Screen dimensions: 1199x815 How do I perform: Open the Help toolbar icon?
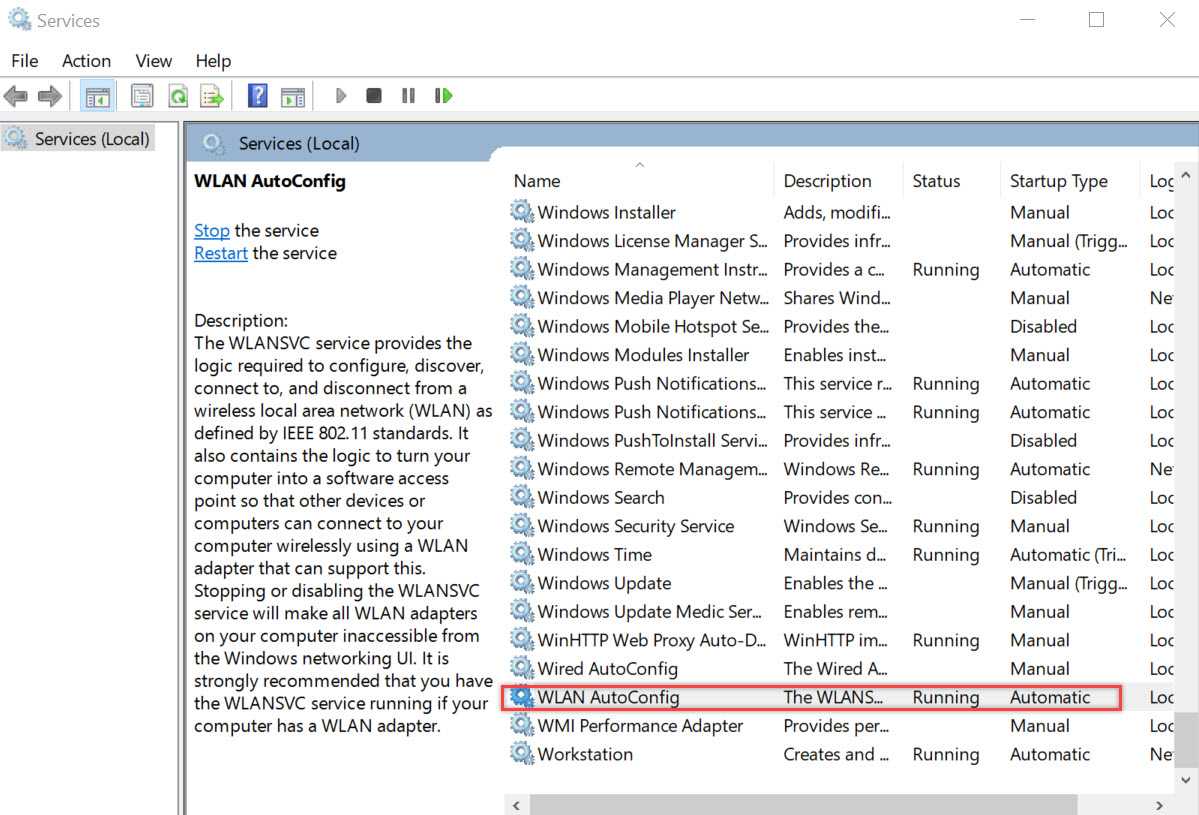(258, 96)
